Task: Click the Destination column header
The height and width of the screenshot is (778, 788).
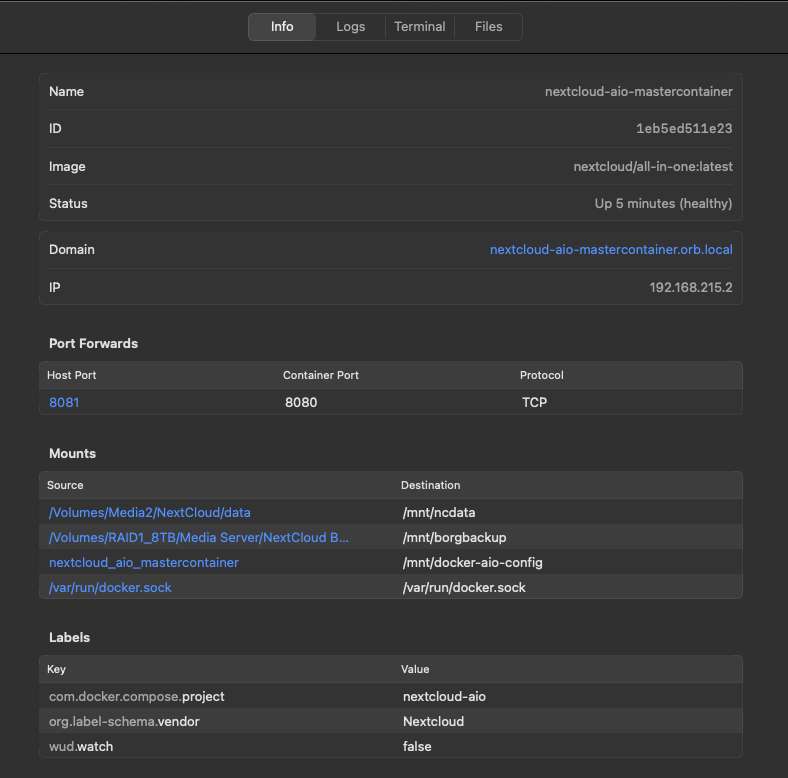Action: tap(430, 485)
